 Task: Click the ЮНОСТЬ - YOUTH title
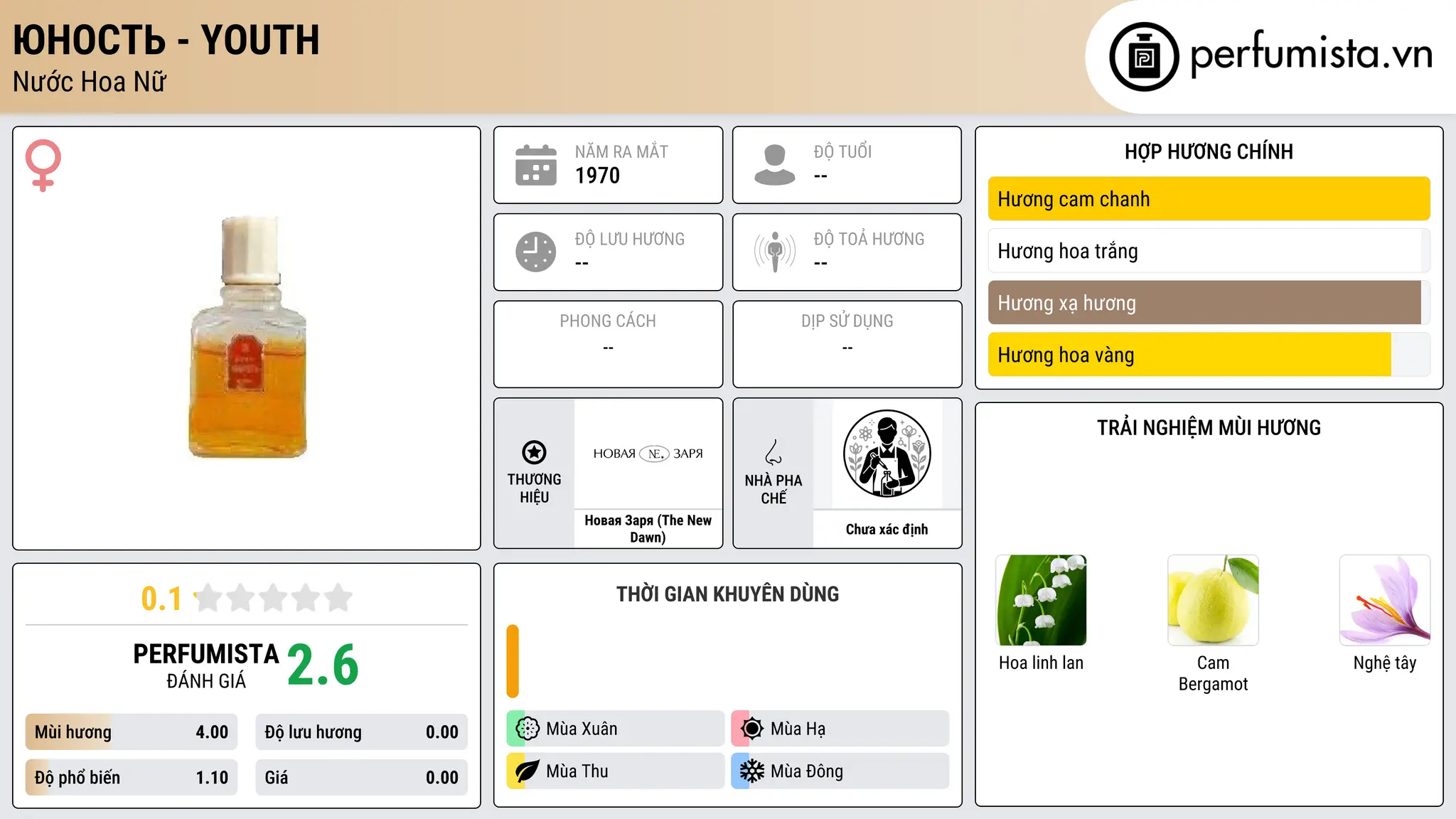pos(166,41)
